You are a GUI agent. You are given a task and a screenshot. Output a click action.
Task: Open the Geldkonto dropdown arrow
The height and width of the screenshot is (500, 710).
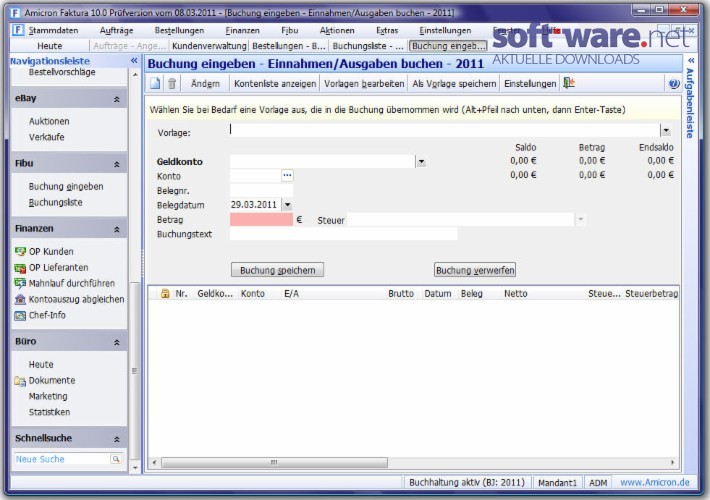point(421,162)
